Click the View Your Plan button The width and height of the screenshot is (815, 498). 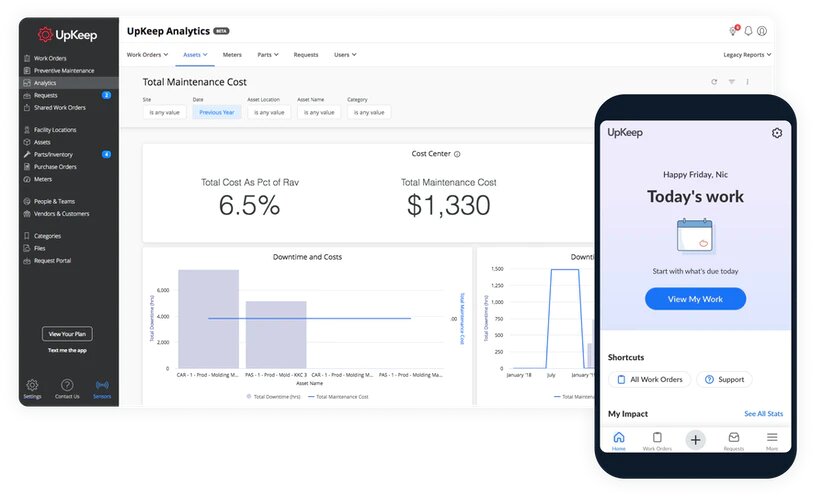[x=68, y=334]
